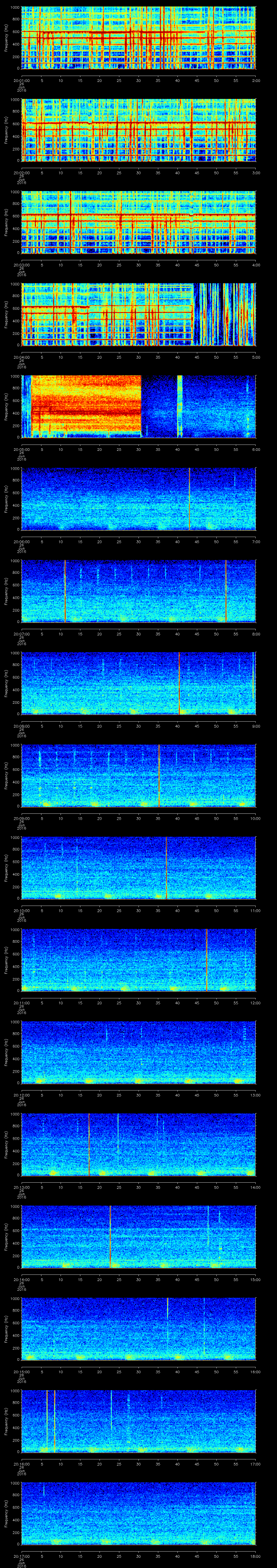Click the spectrogram panel starting at 20:08:00
The width and height of the screenshot is (277, 1568).
(139, 683)
